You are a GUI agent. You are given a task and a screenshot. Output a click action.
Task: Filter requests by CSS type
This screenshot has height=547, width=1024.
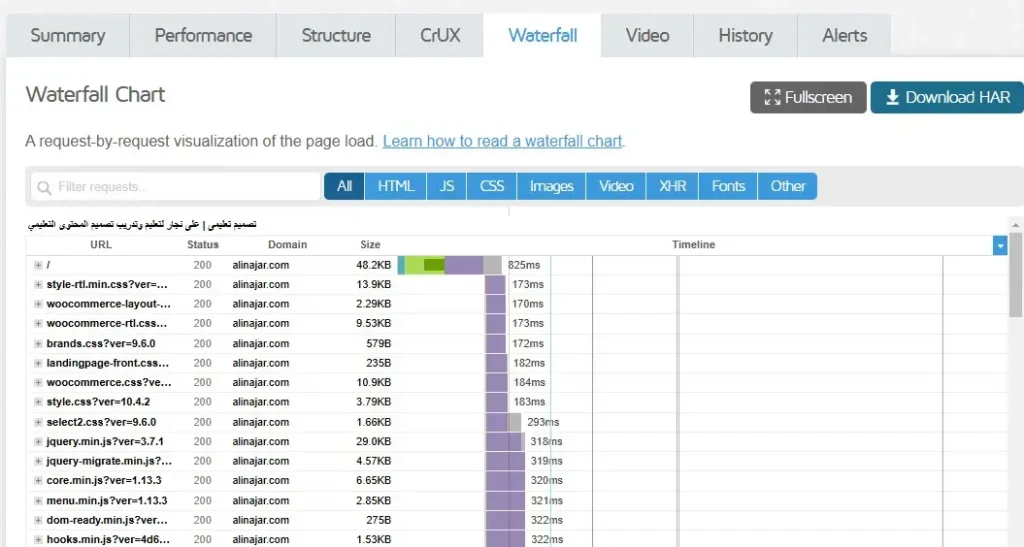[492, 186]
